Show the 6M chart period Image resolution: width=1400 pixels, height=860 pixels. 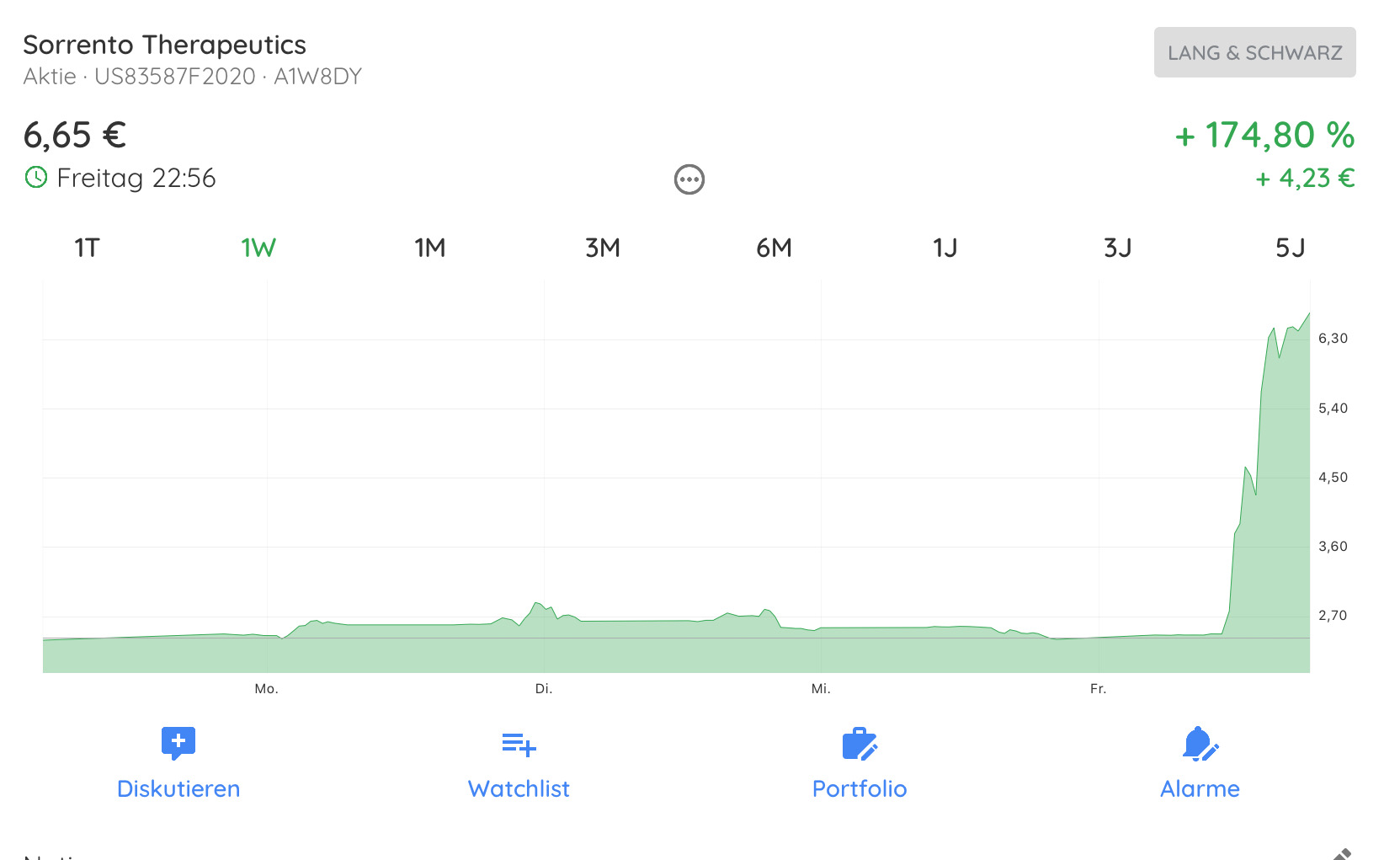point(775,248)
